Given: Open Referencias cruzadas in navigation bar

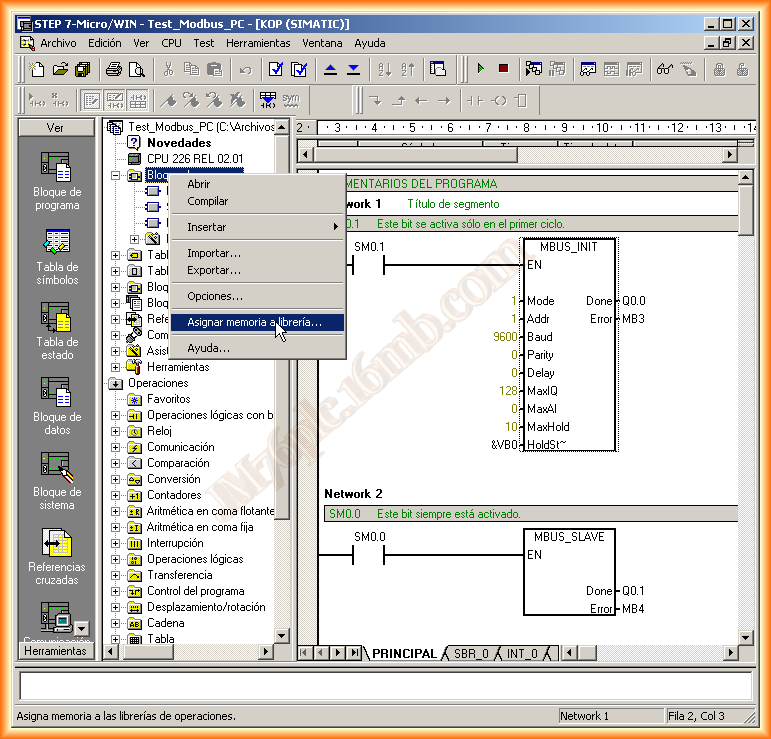Looking at the screenshot, I should click(57, 556).
